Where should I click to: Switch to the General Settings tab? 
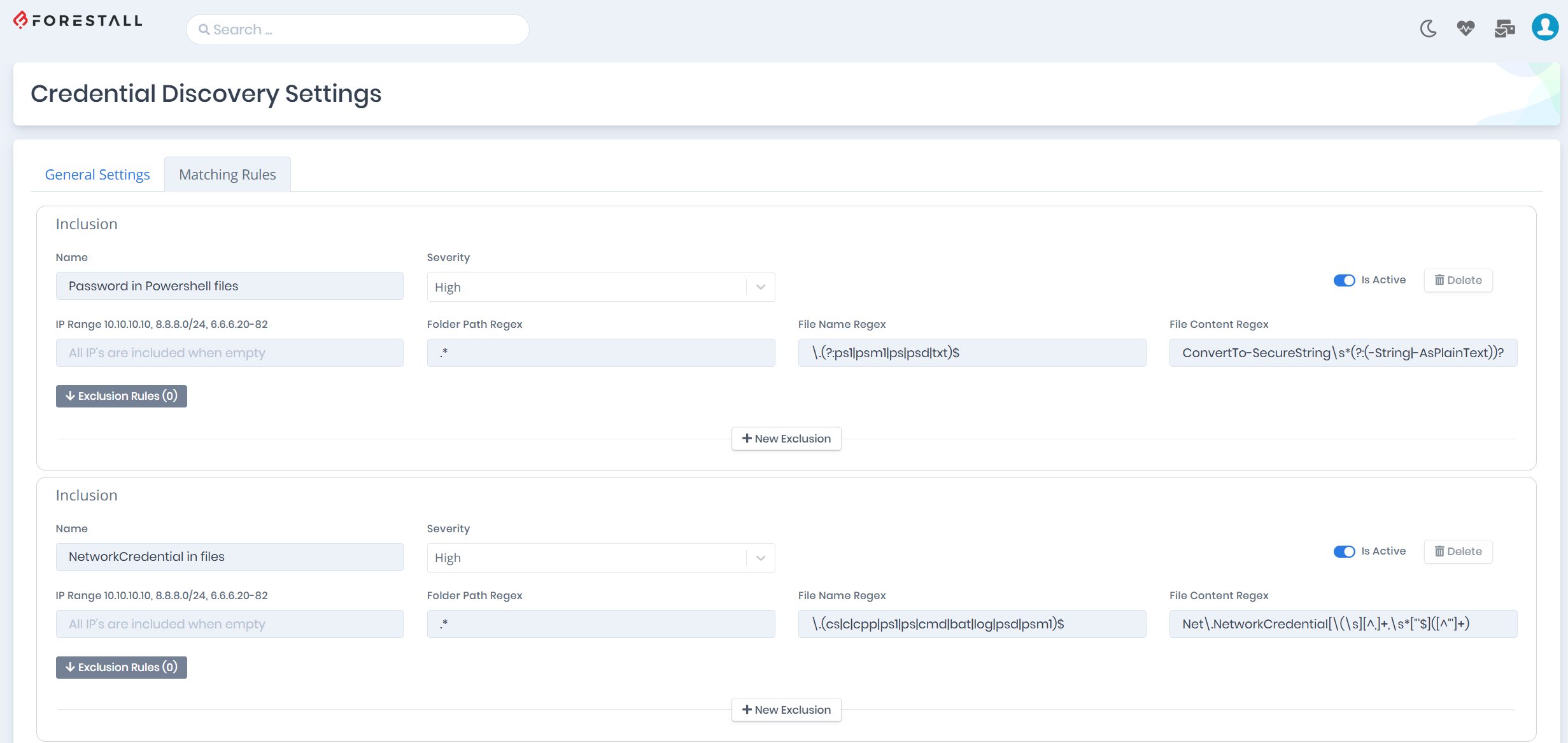97,174
